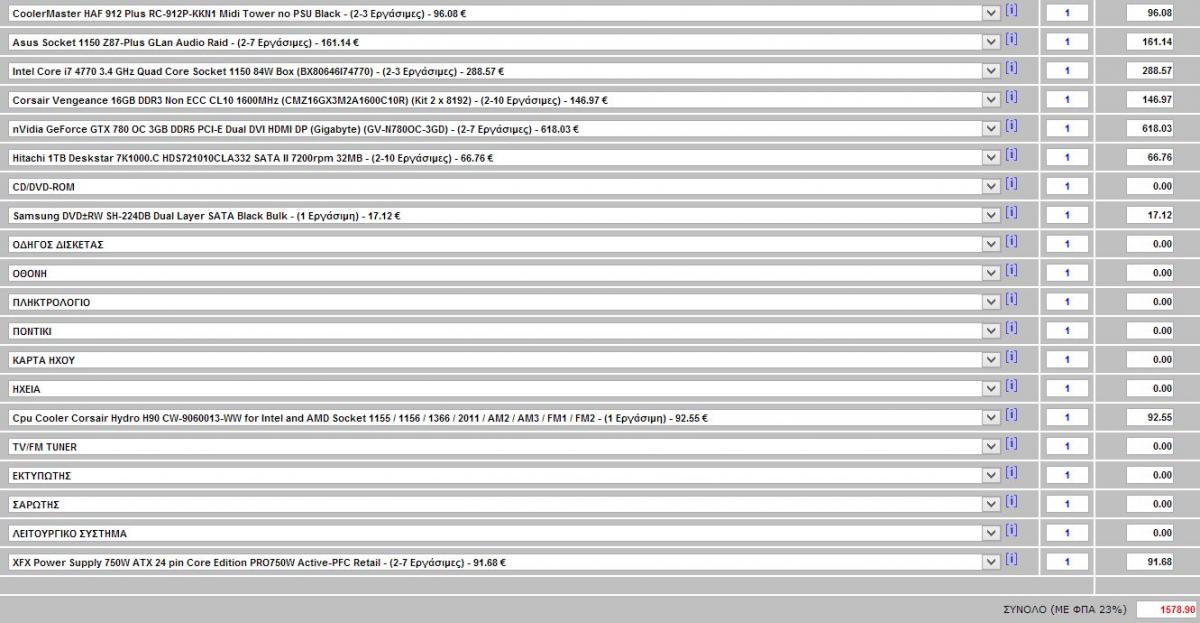Open info icon for CD/DVD-ROM row

(1011, 184)
